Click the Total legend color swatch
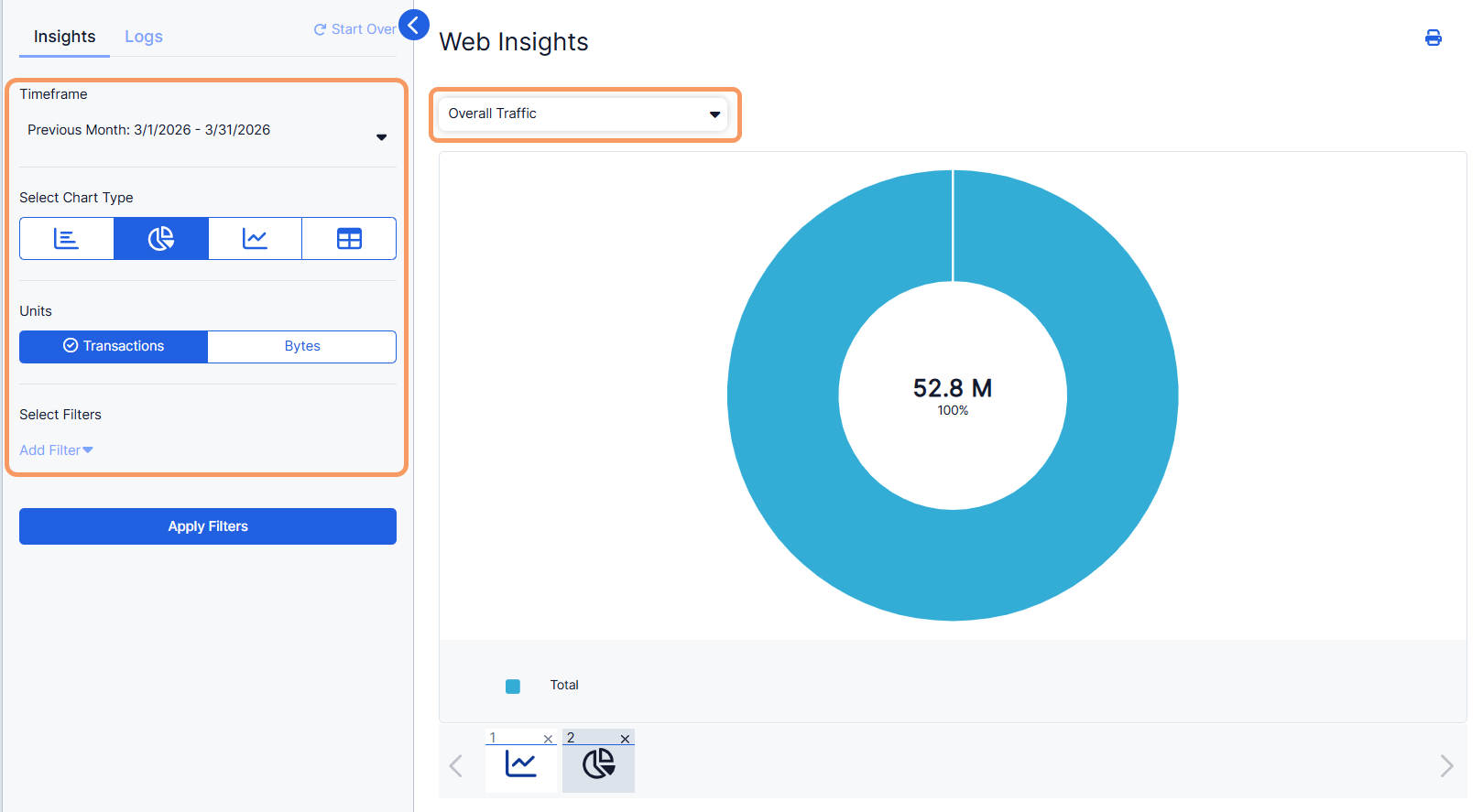 click(513, 686)
